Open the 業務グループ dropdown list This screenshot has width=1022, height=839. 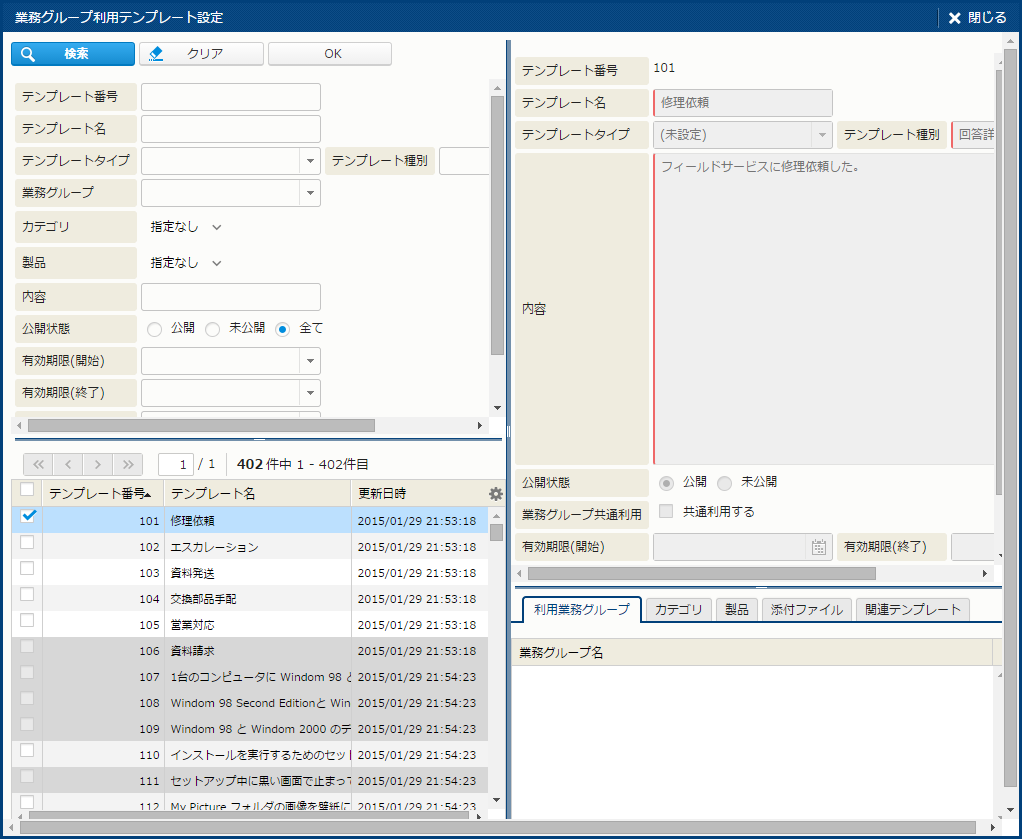tap(309, 193)
